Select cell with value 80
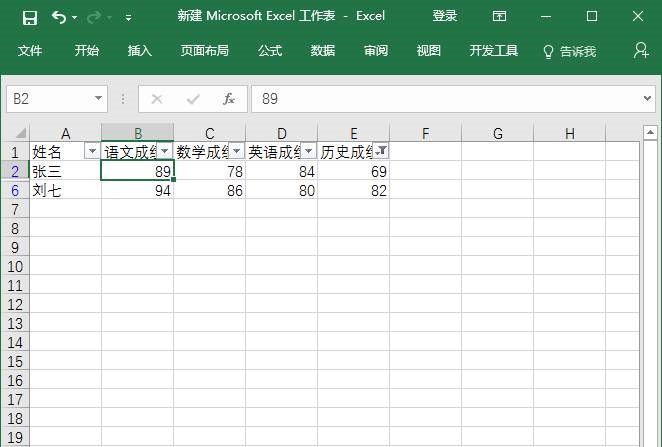The image size is (662, 447). click(282, 190)
